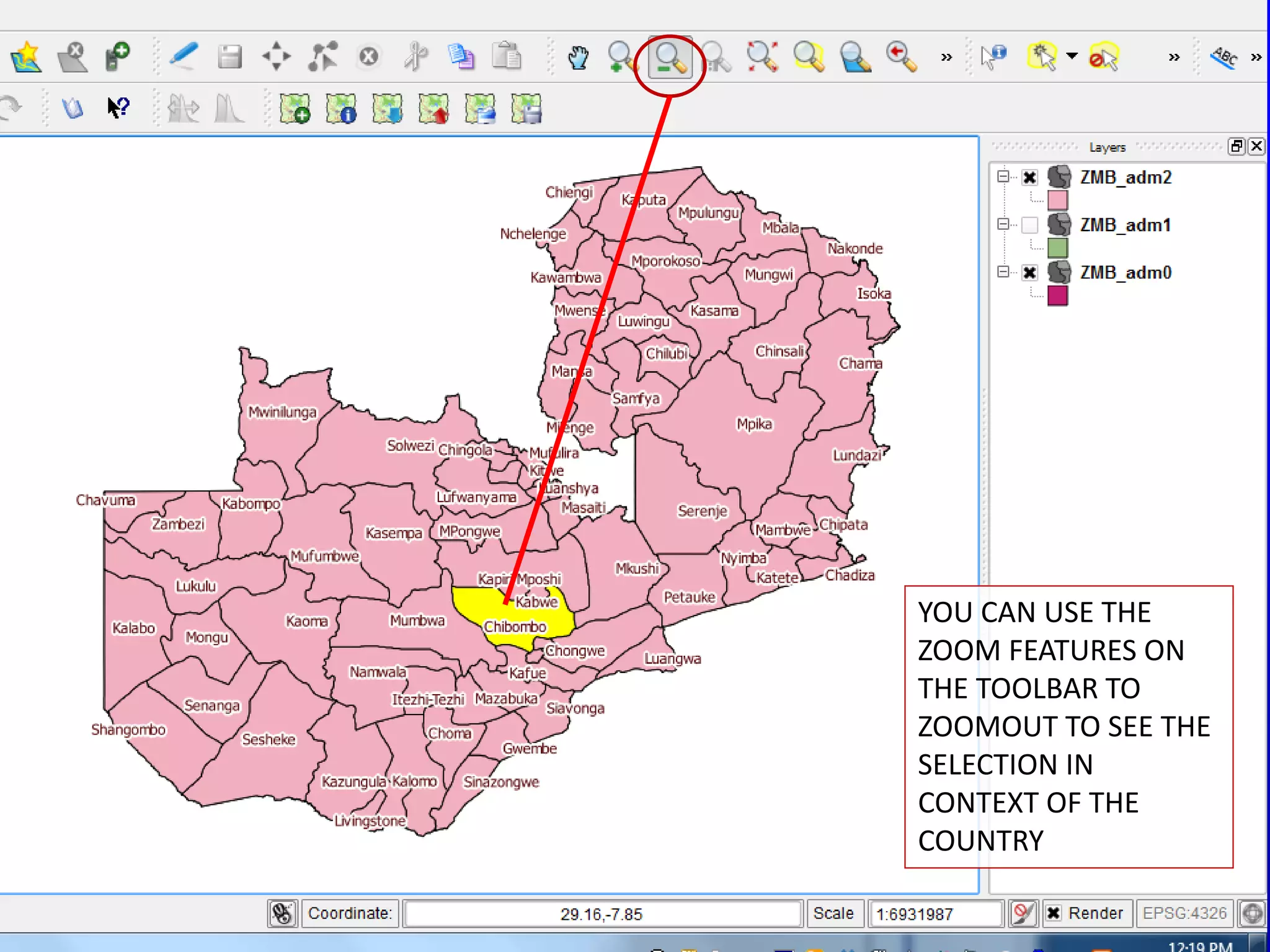Click the map icon with red up arrow
The image size is (1270, 952).
click(433, 108)
